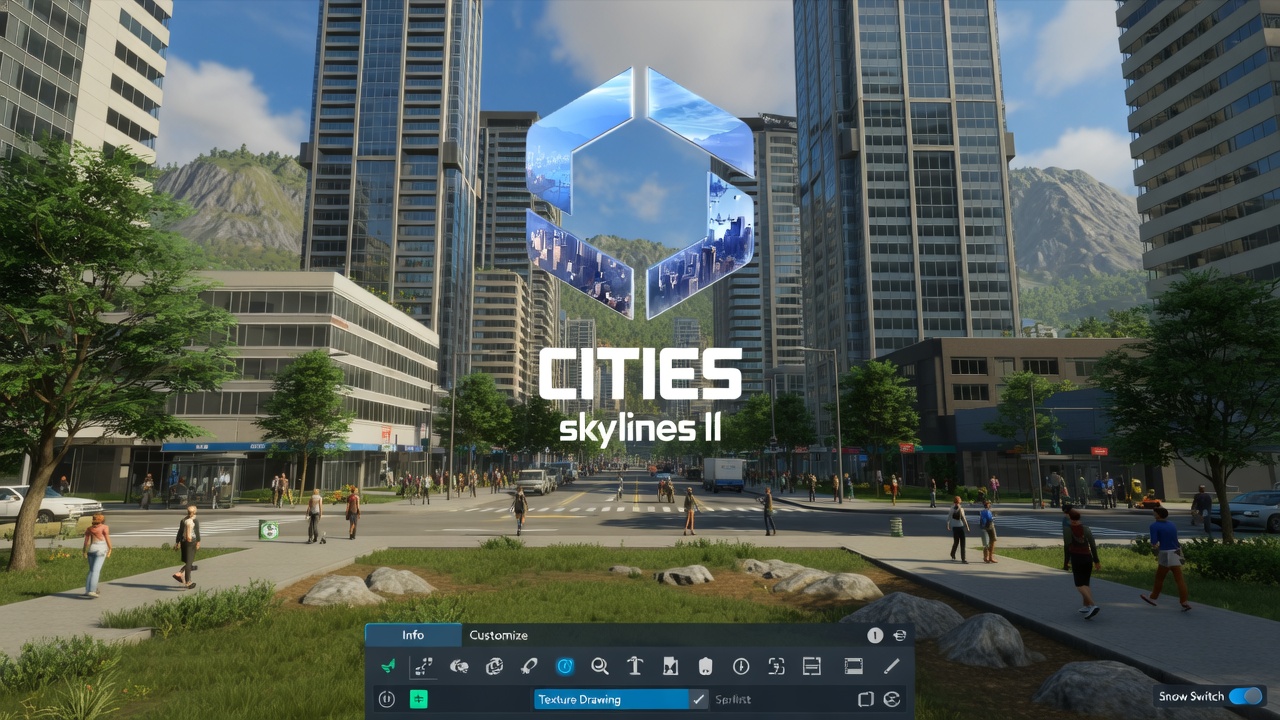Open the Customize tab
The height and width of the screenshot is (720, 1280).
(498, 635)
